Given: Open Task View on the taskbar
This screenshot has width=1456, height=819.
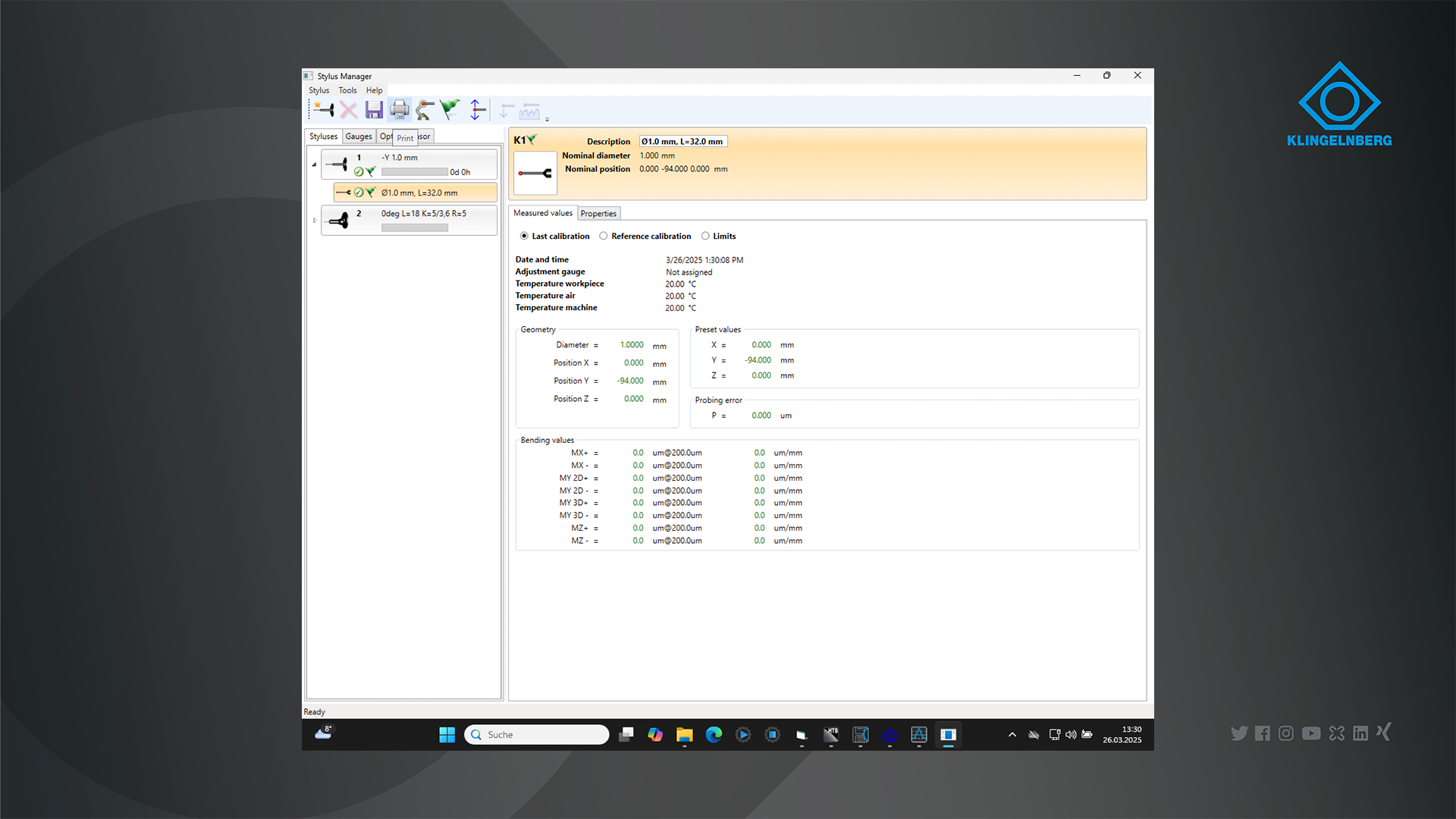Looking at the screenshot, I should pos(626,735).
